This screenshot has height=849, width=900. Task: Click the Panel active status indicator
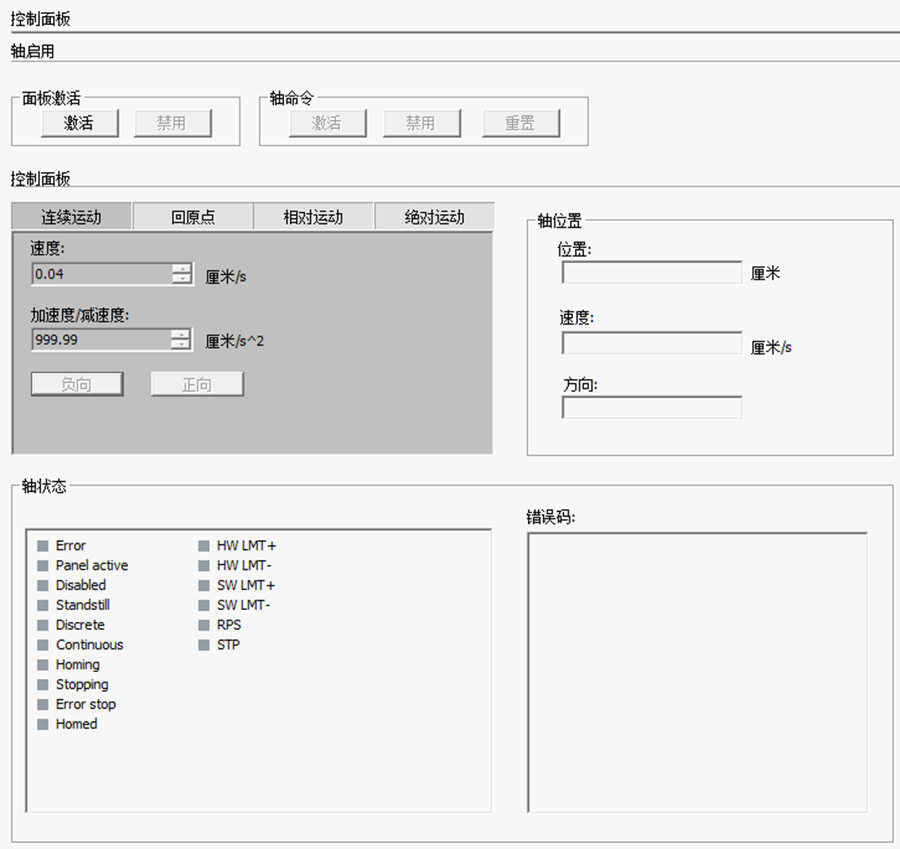[x=42, y=566]
